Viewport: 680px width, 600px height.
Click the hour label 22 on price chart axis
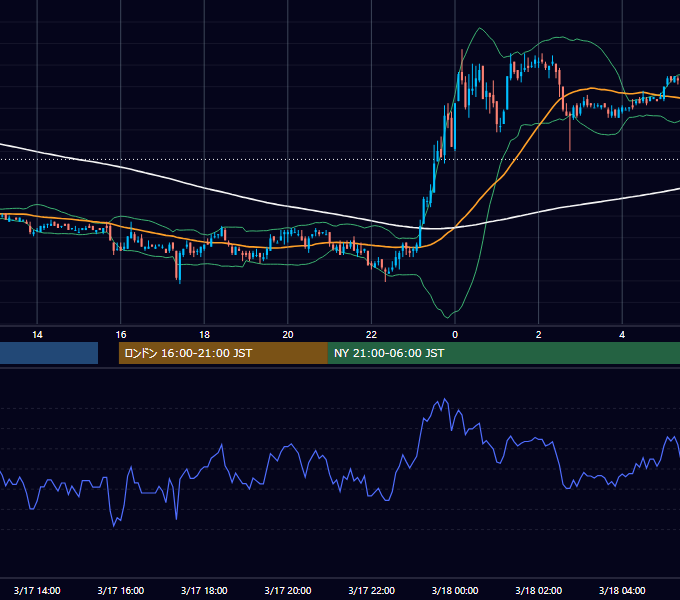(x=371, y=335)
